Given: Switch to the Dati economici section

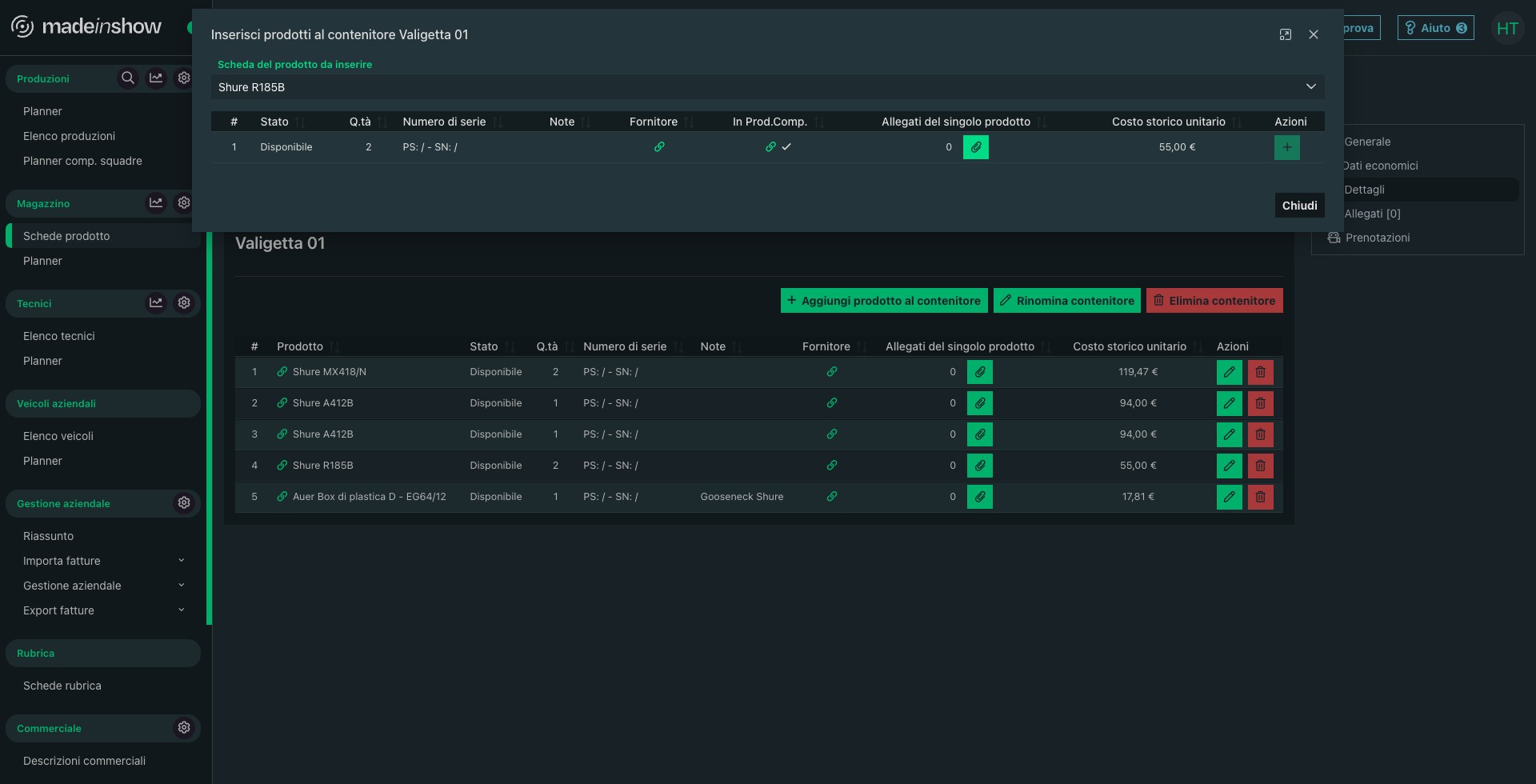Looking at the screenshot, I should click(1381, 166).
